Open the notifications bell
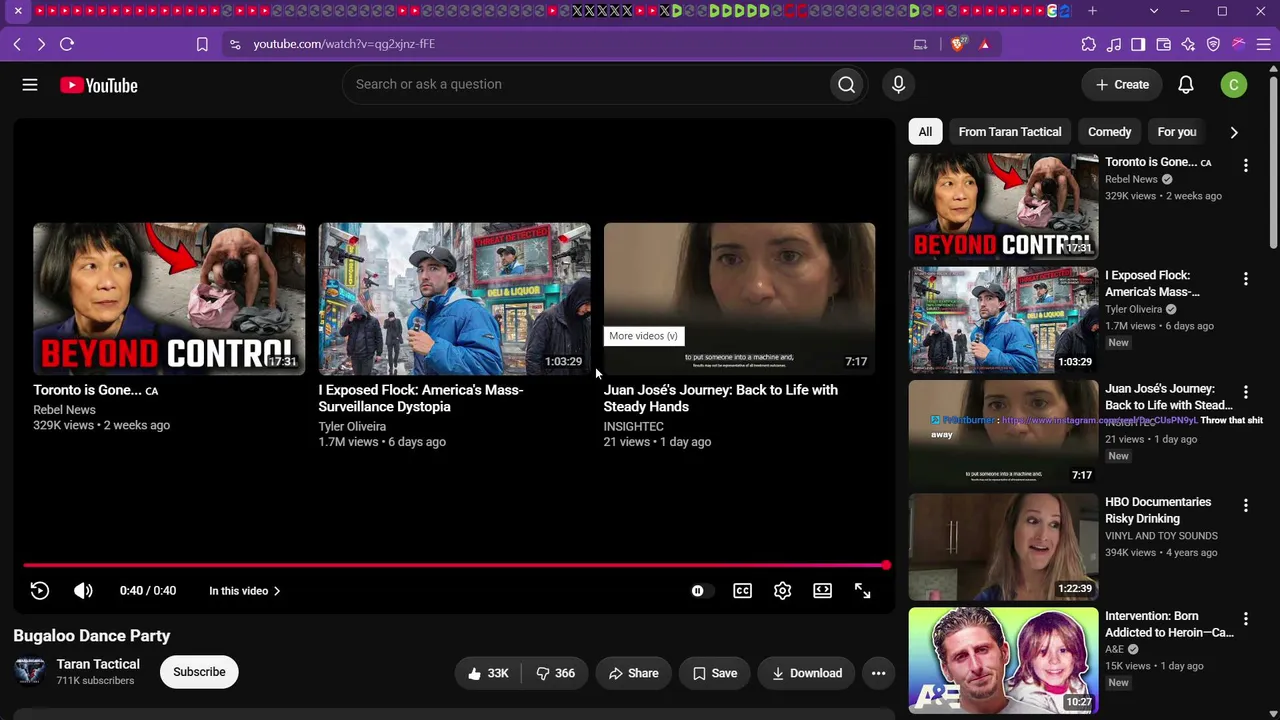Image resolution: width=1280 pixels, height=720 pixels. point(1185,85)
